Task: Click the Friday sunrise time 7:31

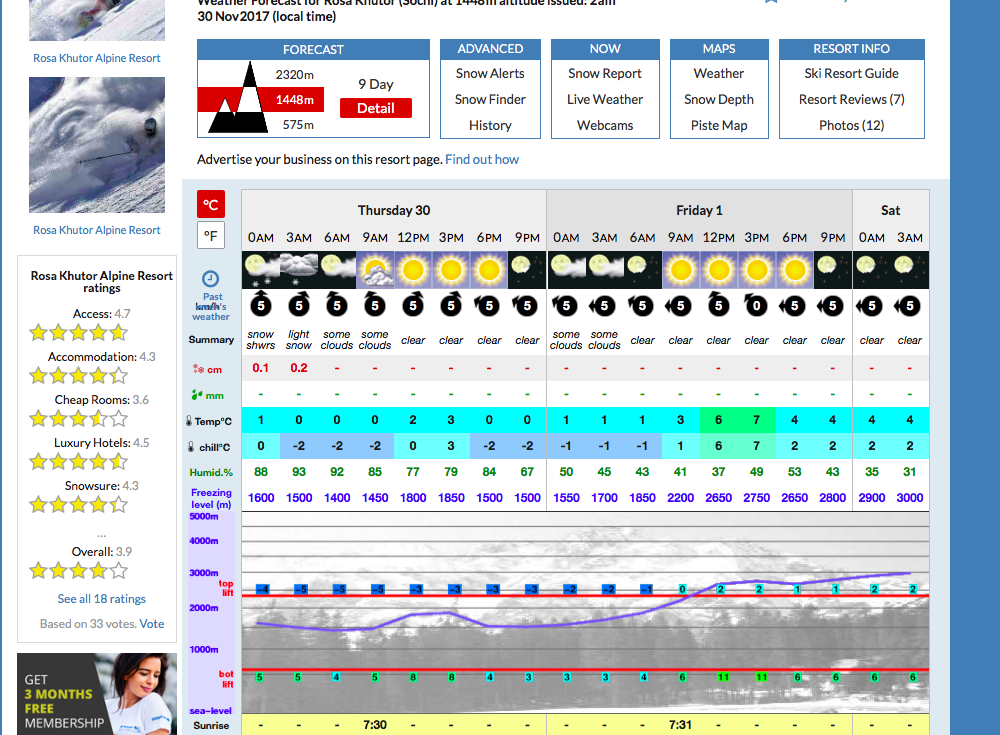Action: pyautogui.click(x=680, y=725)
